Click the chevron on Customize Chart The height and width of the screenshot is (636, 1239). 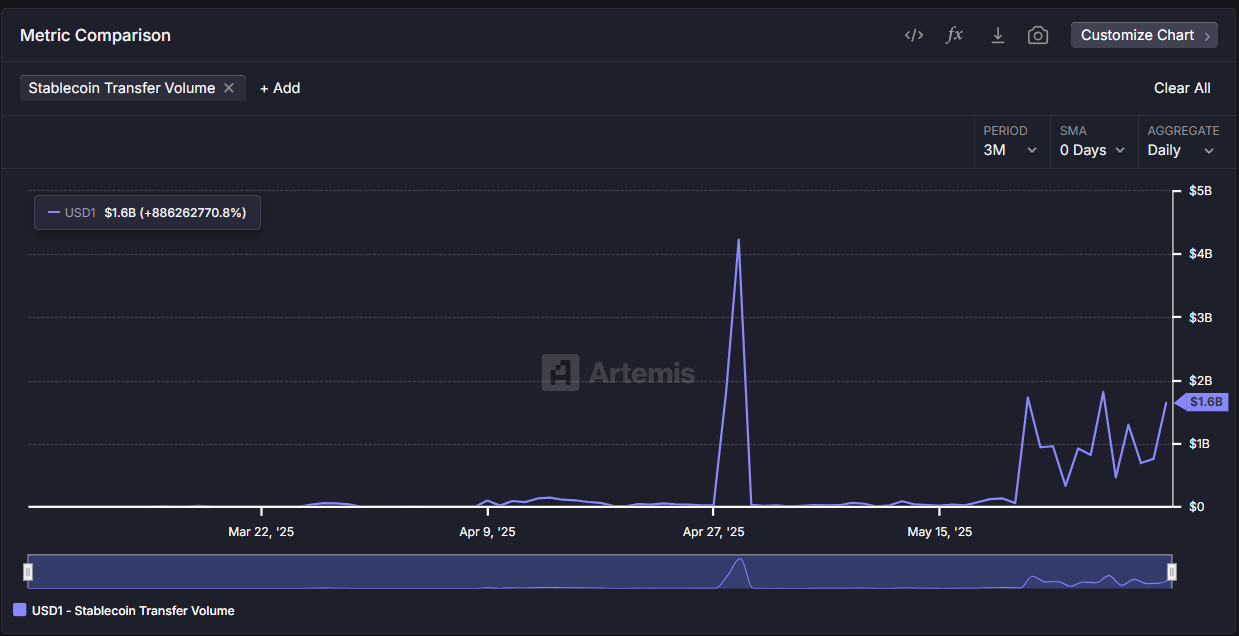(x=1207, y=36)
